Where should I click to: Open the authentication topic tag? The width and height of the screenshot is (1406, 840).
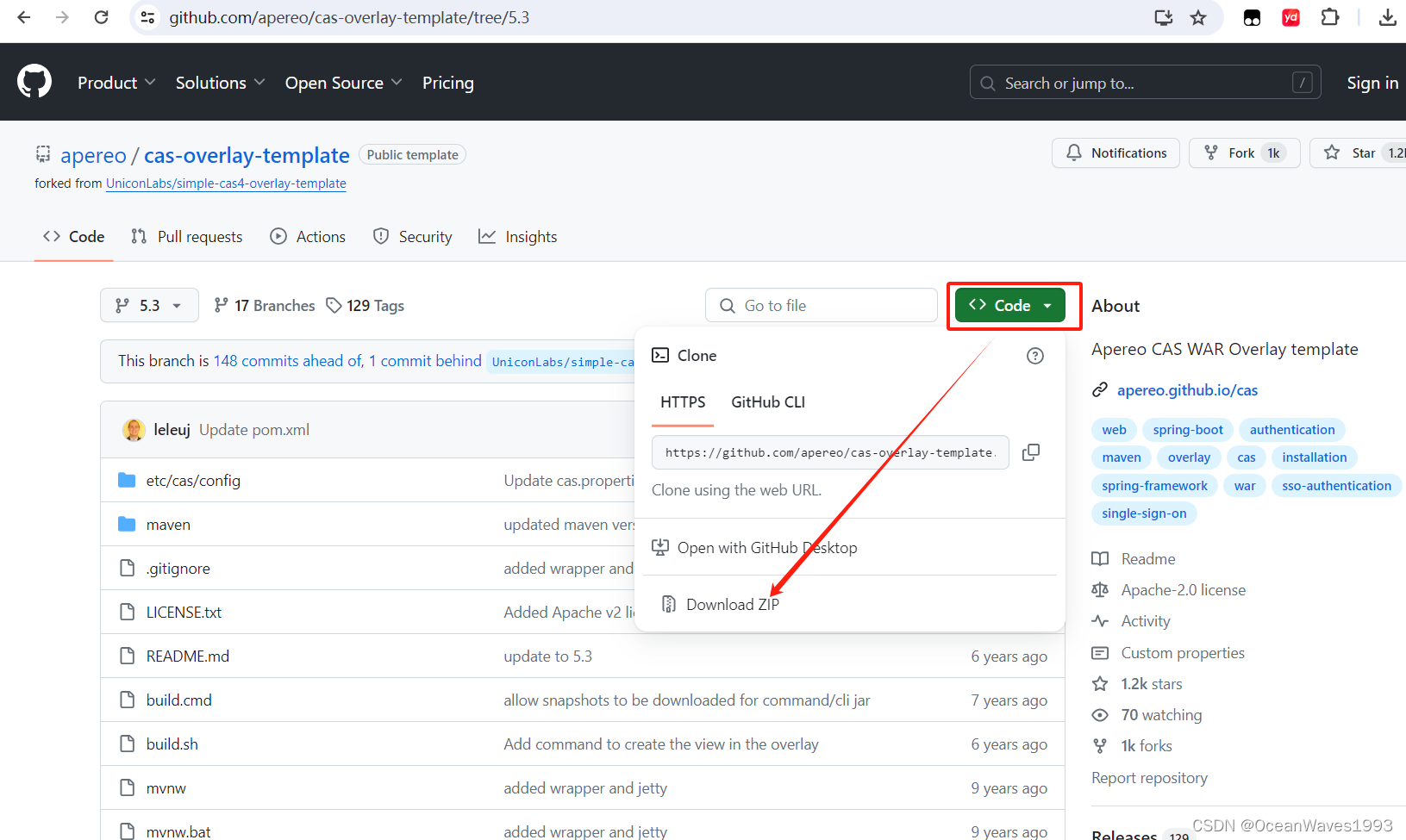[1292, 430]
